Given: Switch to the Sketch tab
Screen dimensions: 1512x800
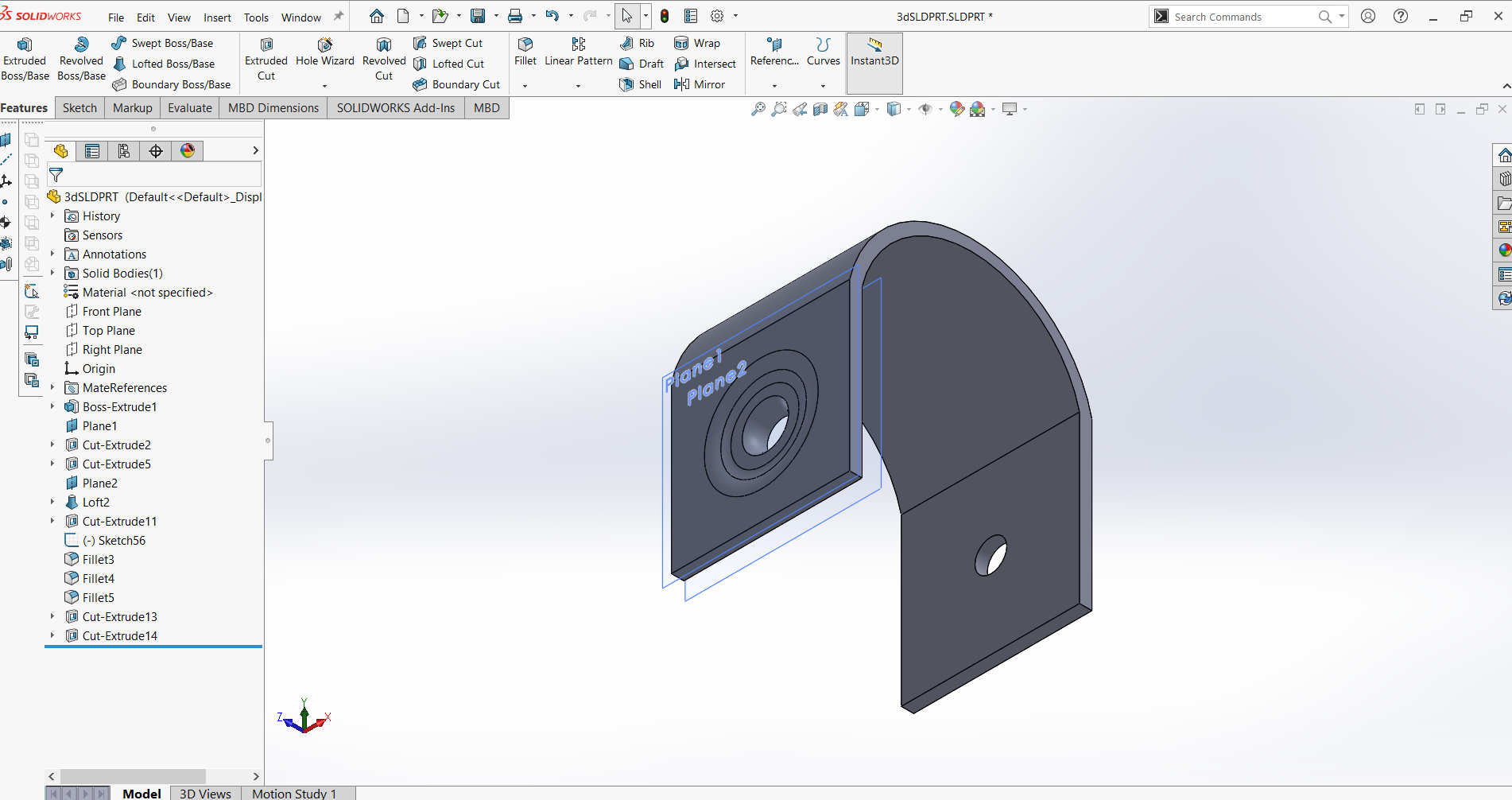Looking at the screenshot, I should [79, 108].
